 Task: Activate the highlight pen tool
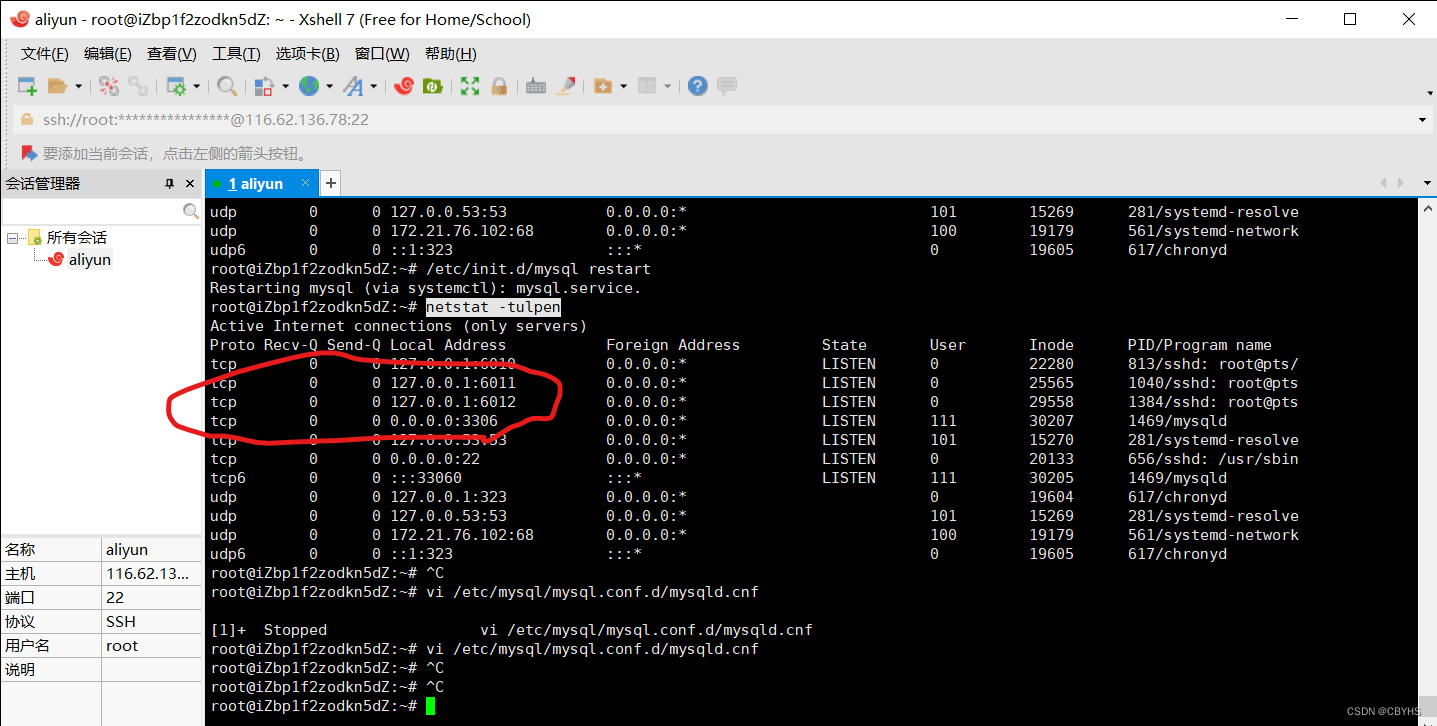coord(566,86)
